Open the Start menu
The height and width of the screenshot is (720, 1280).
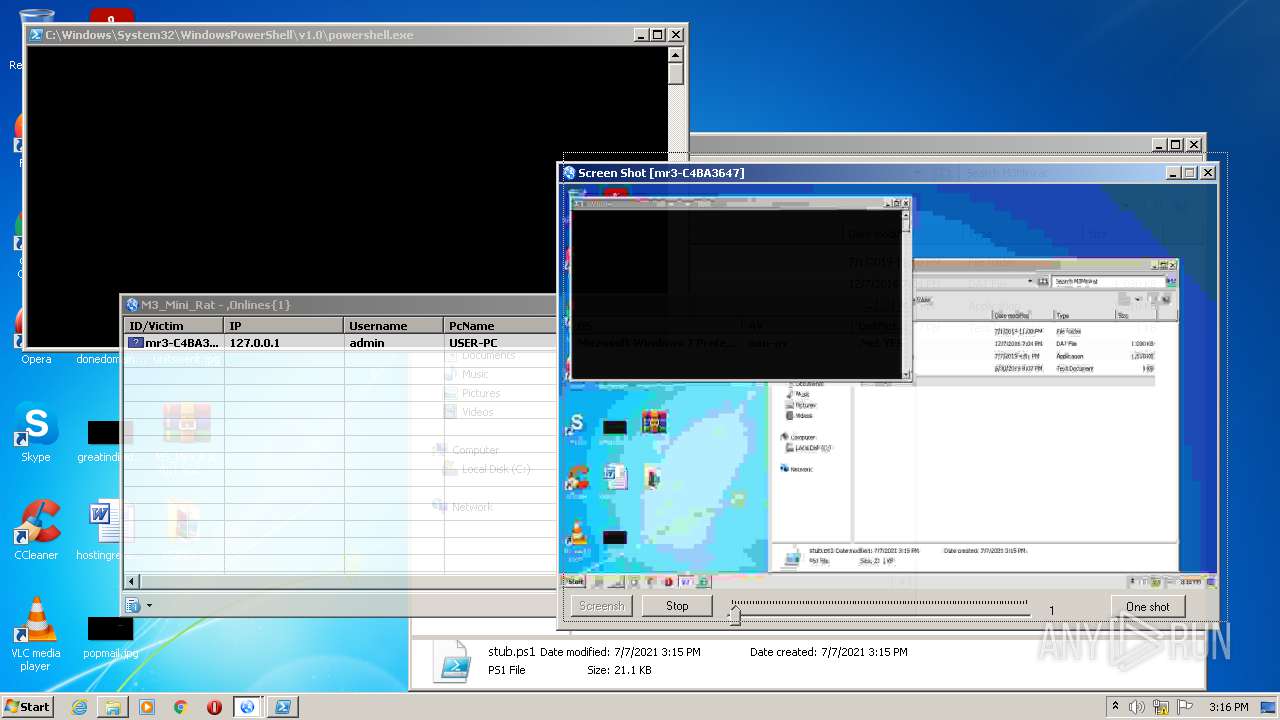(x=27, y=706)
